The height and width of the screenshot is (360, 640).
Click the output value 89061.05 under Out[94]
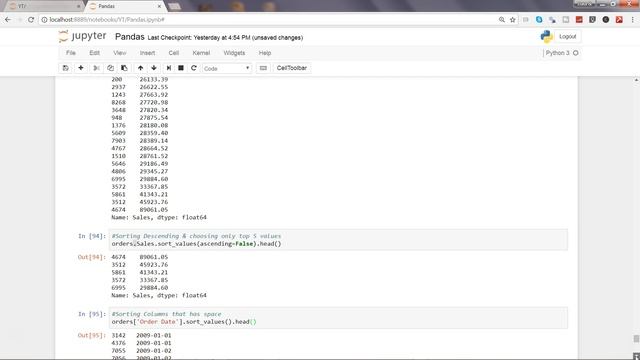click(x=154, y=257)
